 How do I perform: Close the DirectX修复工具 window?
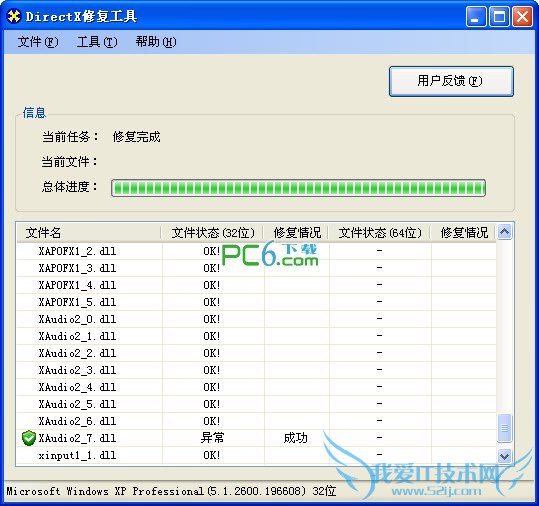522,16
